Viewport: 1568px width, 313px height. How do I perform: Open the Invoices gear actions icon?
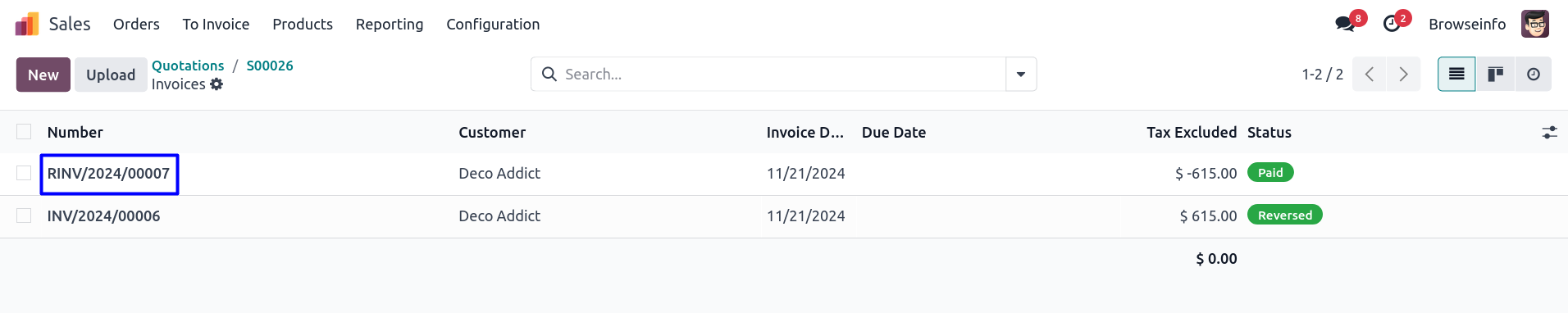click(217, 84)
